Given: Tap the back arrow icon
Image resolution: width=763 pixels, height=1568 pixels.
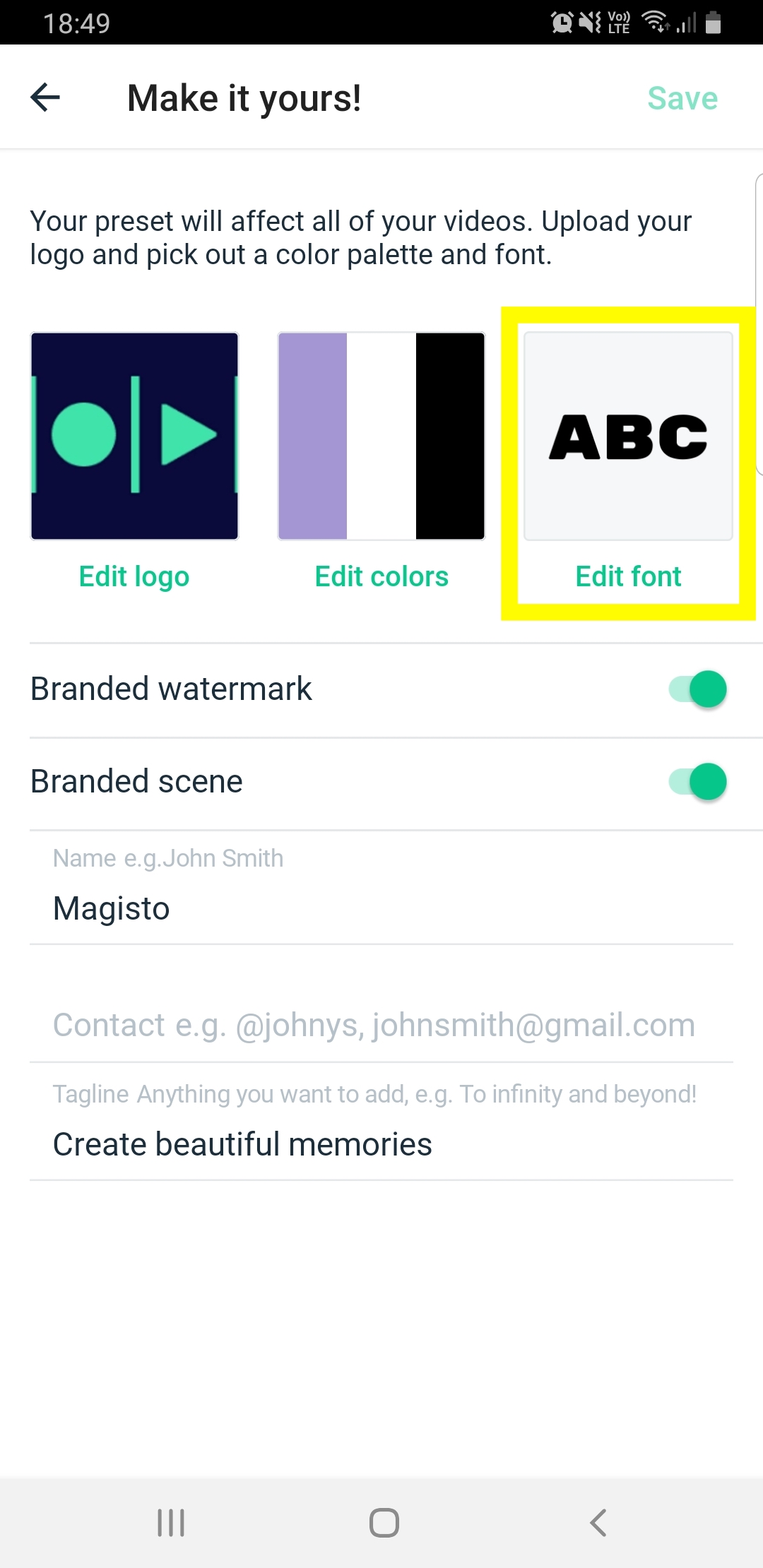Looking at the screenshot, I should pos(45,97).
